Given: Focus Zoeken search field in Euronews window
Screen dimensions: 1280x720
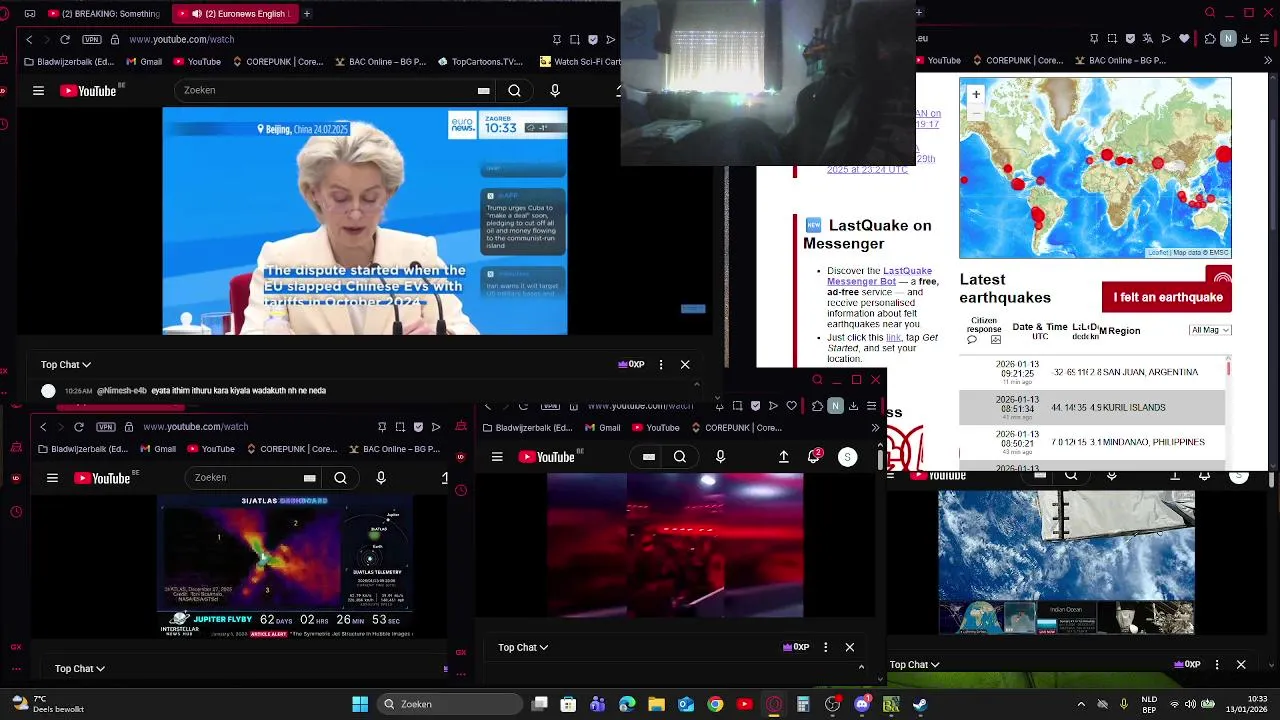Looking at the screenshot, I should [325, 91].
